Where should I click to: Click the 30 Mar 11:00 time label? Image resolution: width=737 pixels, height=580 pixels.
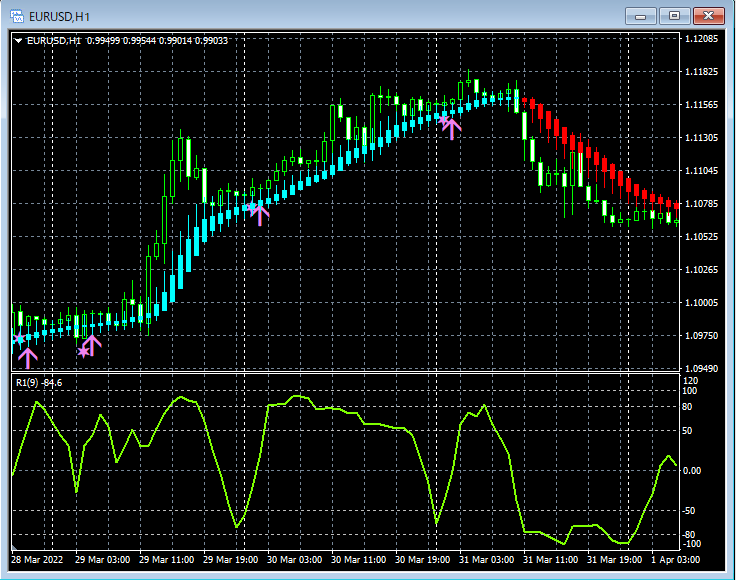(358, 560)
